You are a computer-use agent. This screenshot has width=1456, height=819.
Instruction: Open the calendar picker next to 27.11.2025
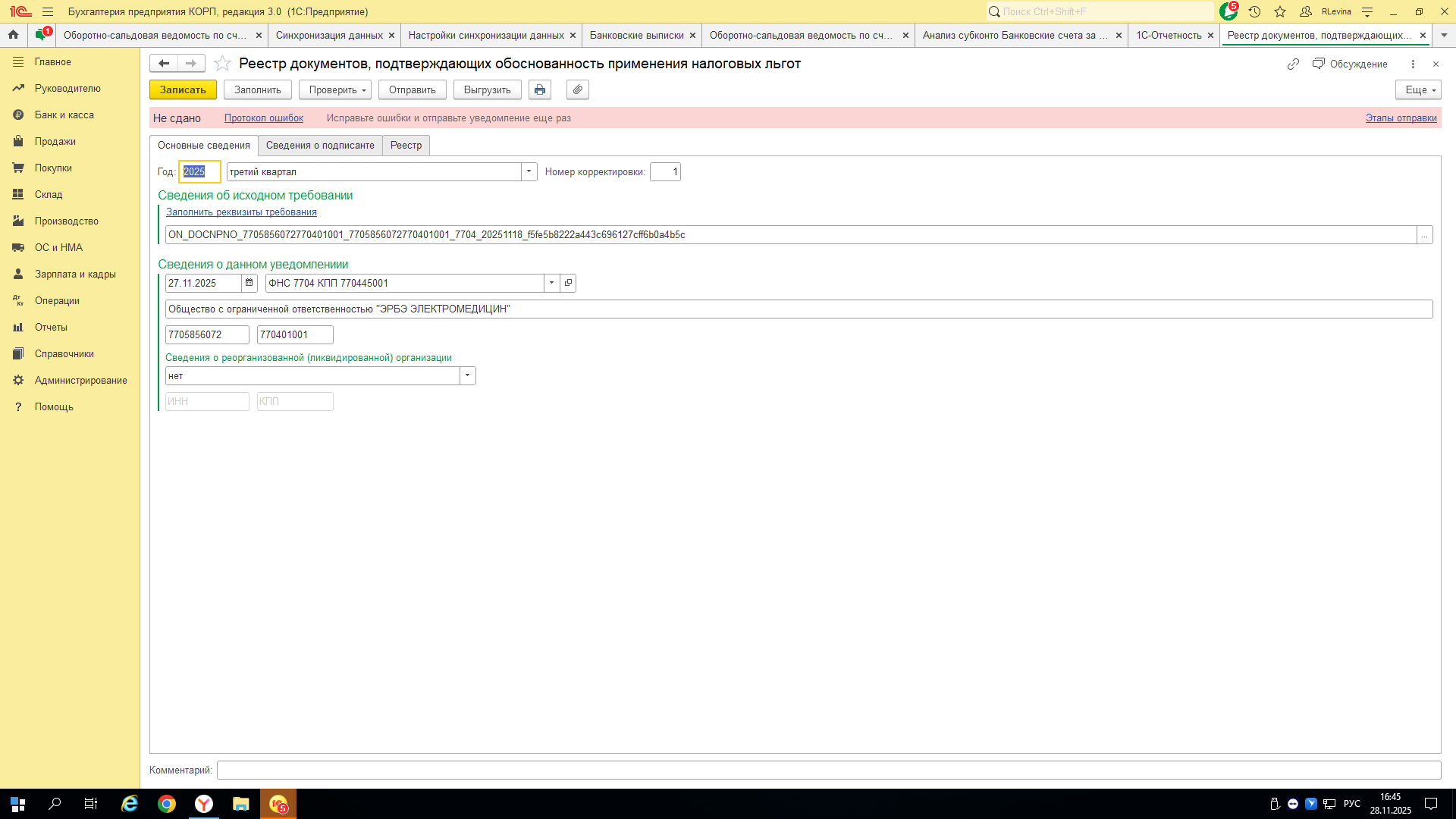[x=249, y=283]
